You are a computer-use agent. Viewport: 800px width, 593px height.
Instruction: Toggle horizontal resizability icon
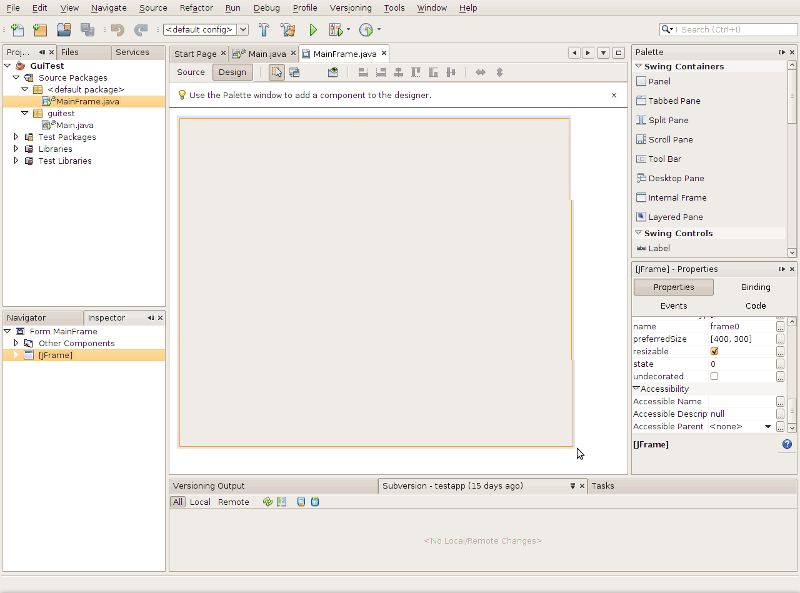point(481,72)
